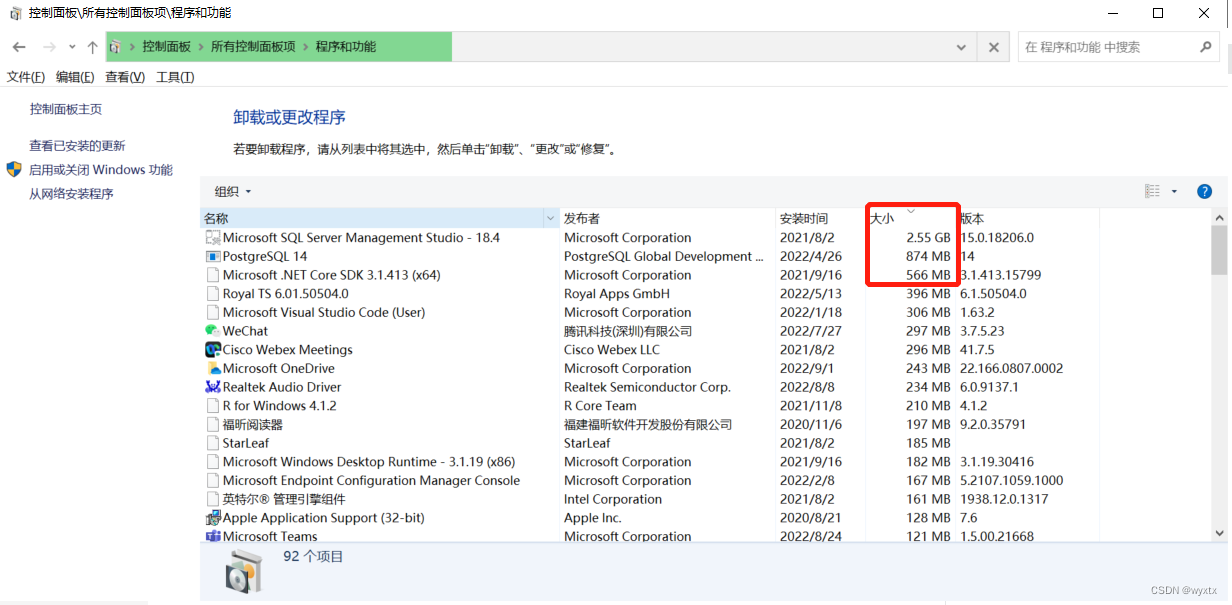Click the Back navigation arrow
This screenshot has height=605, width=1232.
point(19,47)
